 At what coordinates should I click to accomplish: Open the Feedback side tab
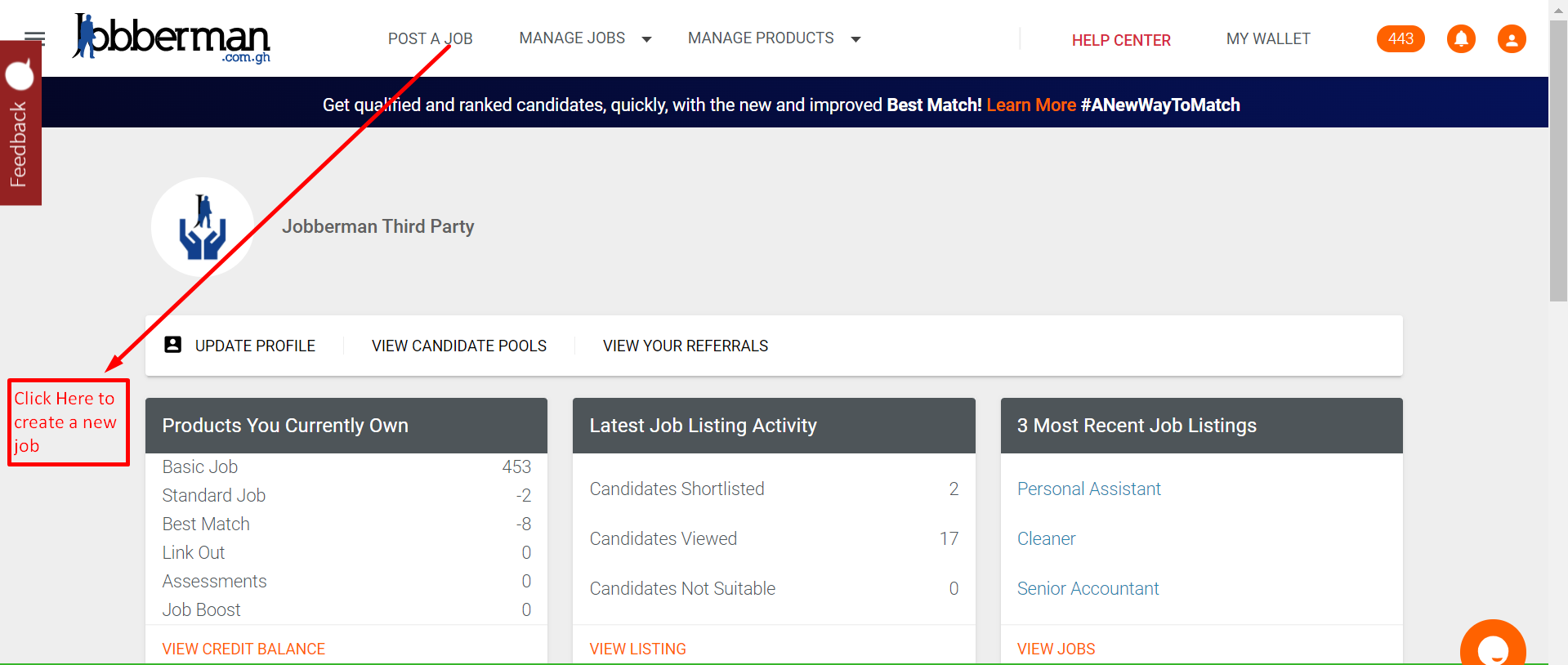[20, 123]
